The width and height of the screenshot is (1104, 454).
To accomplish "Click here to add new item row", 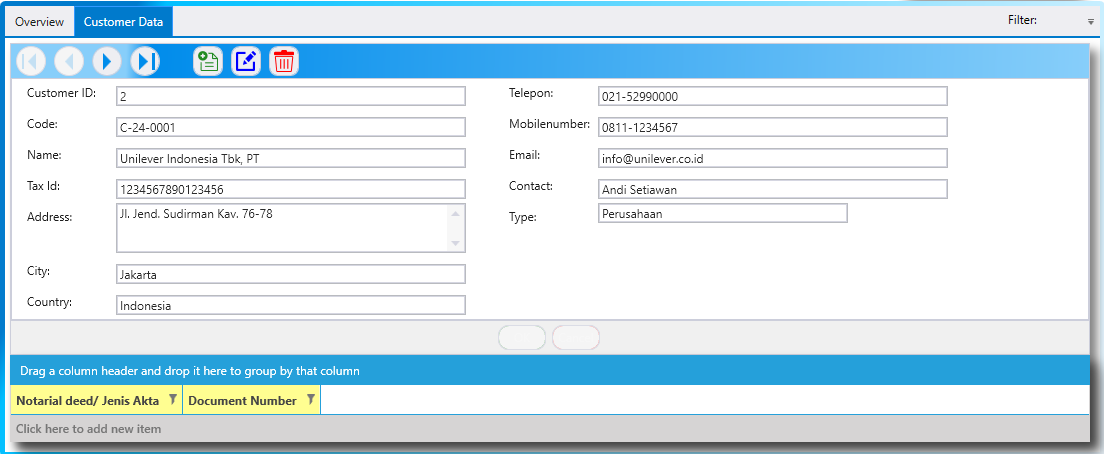I will point(550,429).
